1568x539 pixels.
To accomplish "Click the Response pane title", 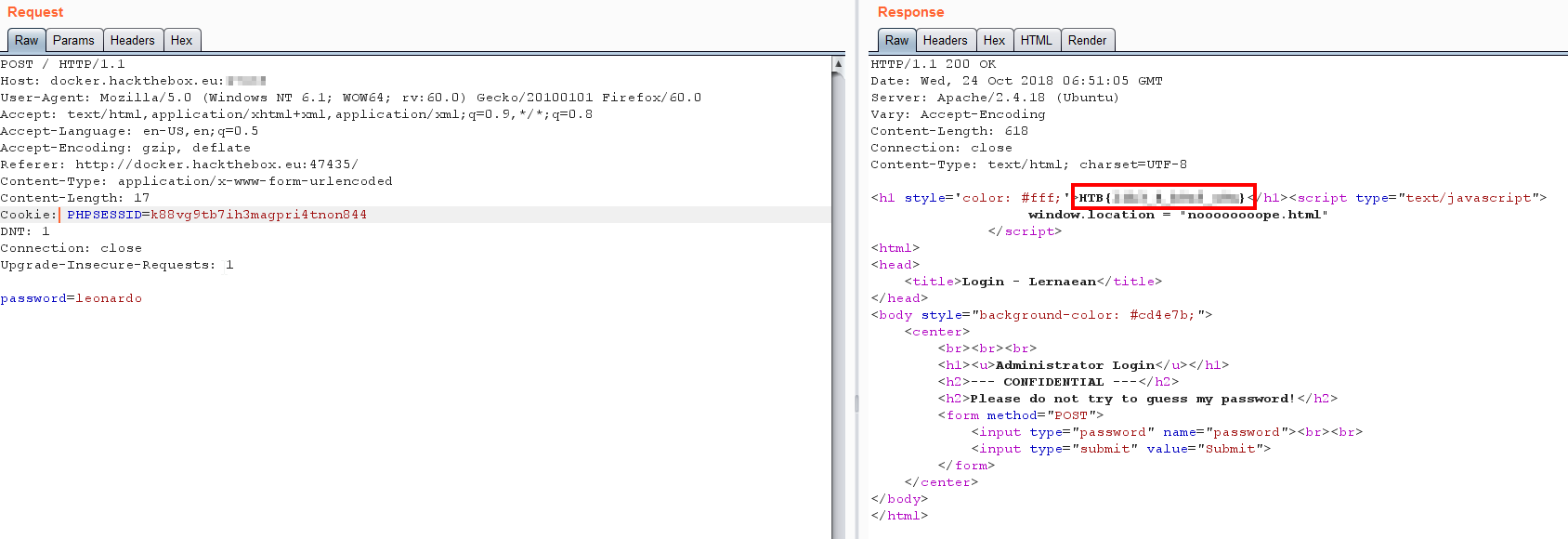I will (x=910, y=12).
